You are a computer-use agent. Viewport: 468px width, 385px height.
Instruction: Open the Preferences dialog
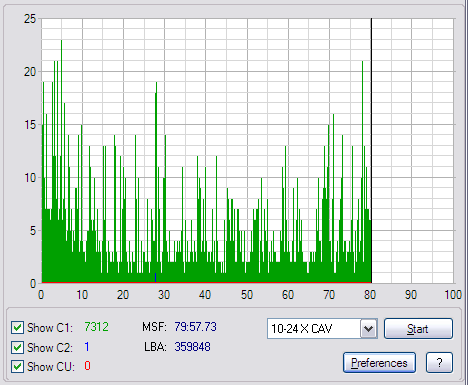pos(379,363)
